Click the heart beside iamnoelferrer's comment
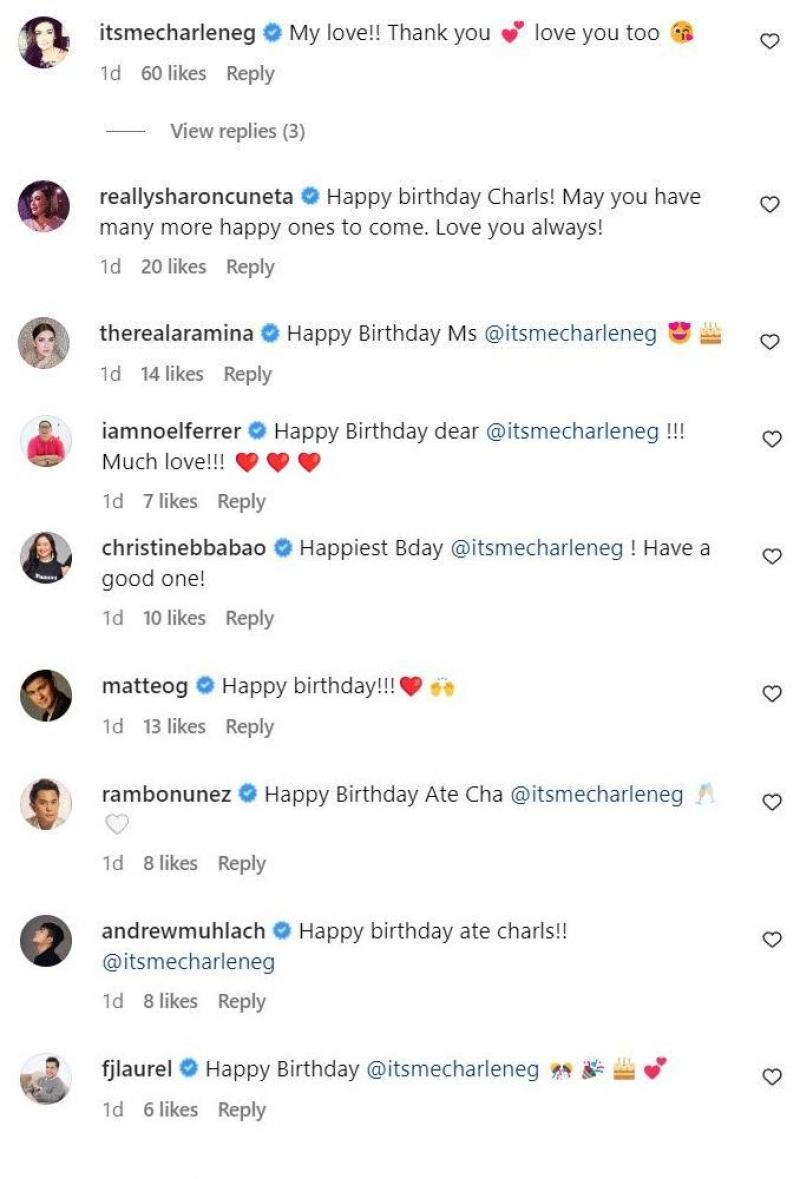This screenshot has height=1179, width=800. [x=771, y=439]
